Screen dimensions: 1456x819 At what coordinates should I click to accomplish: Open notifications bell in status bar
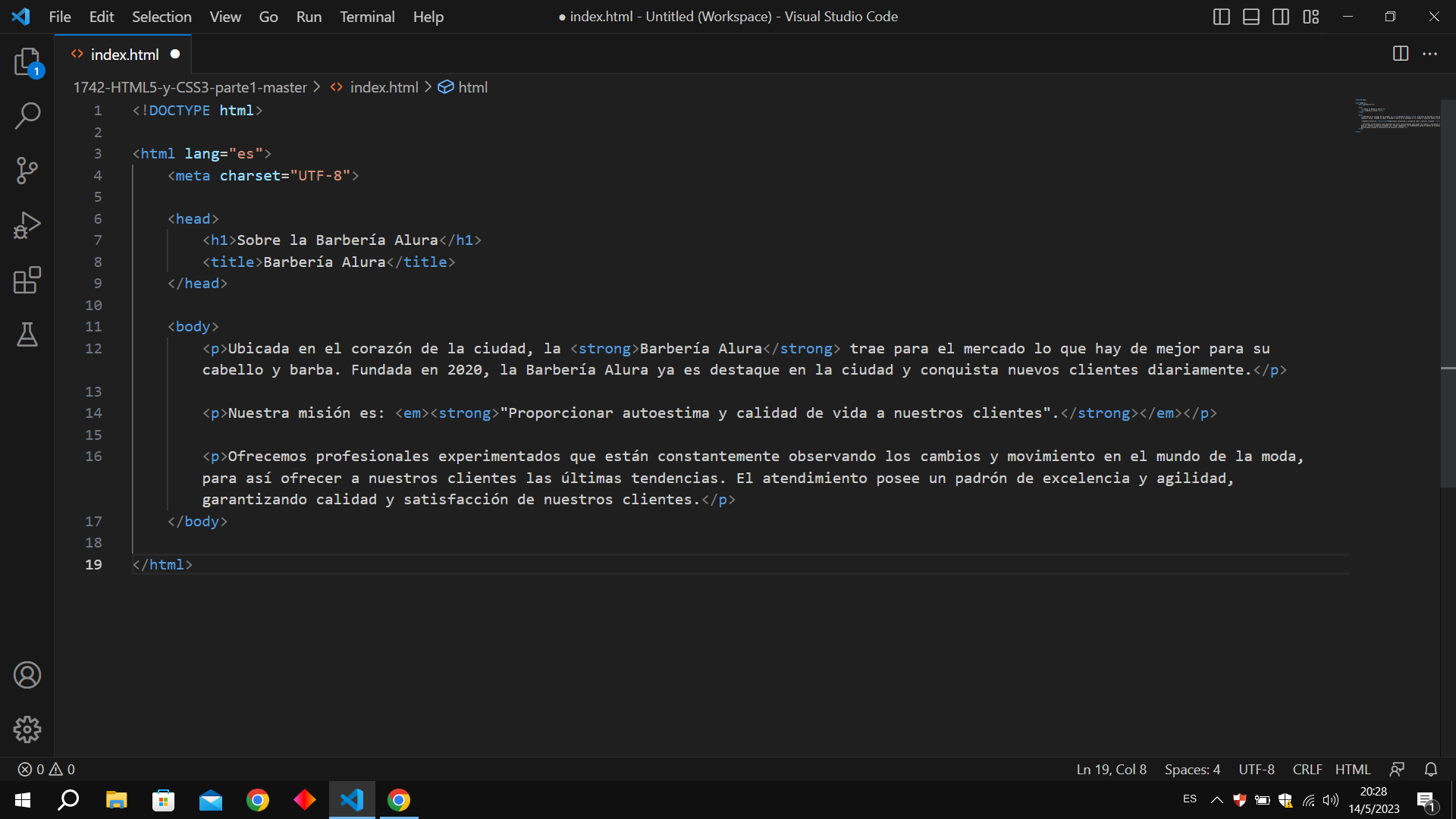pos(1431,769)
